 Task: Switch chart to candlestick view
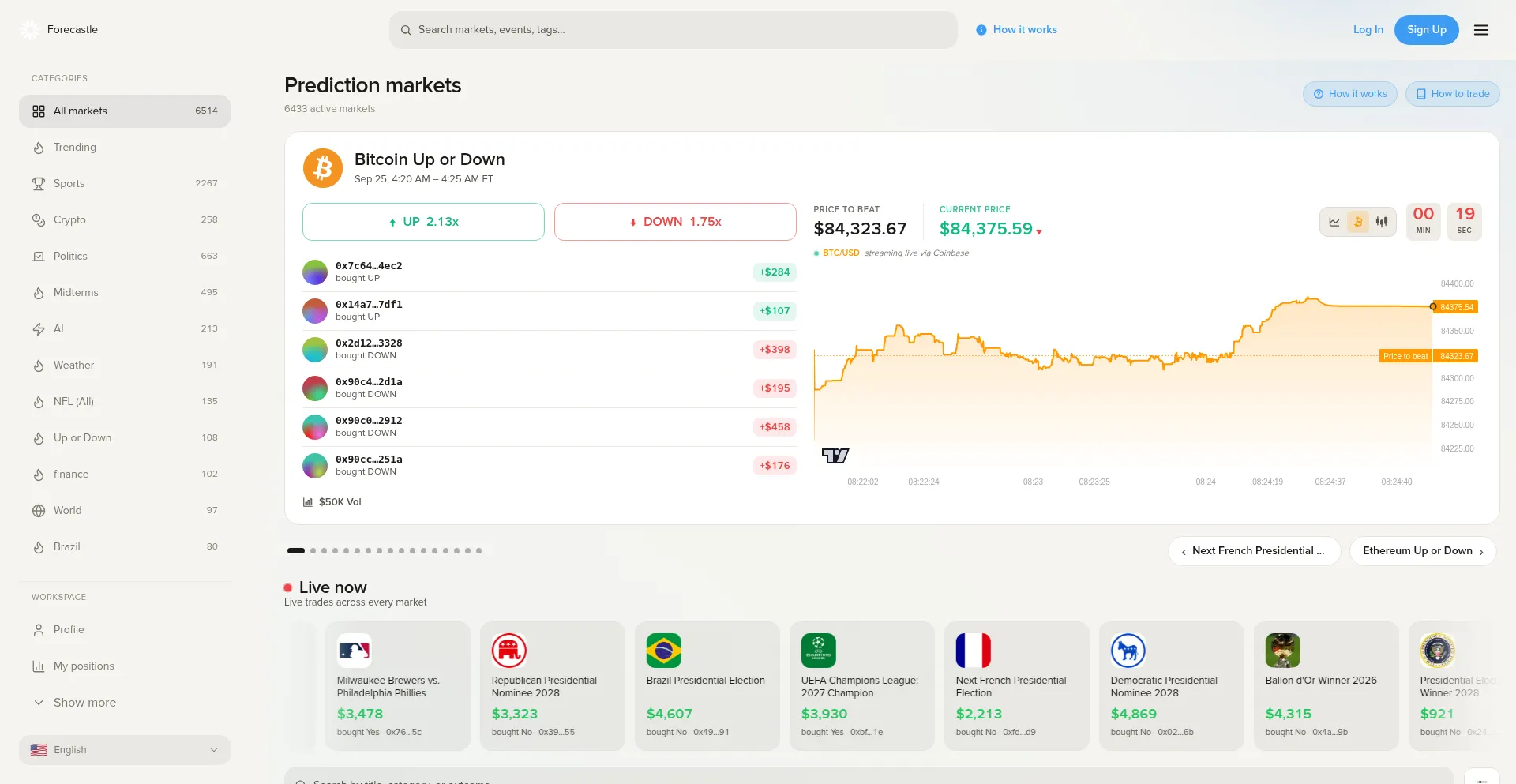click(1382, 222)
